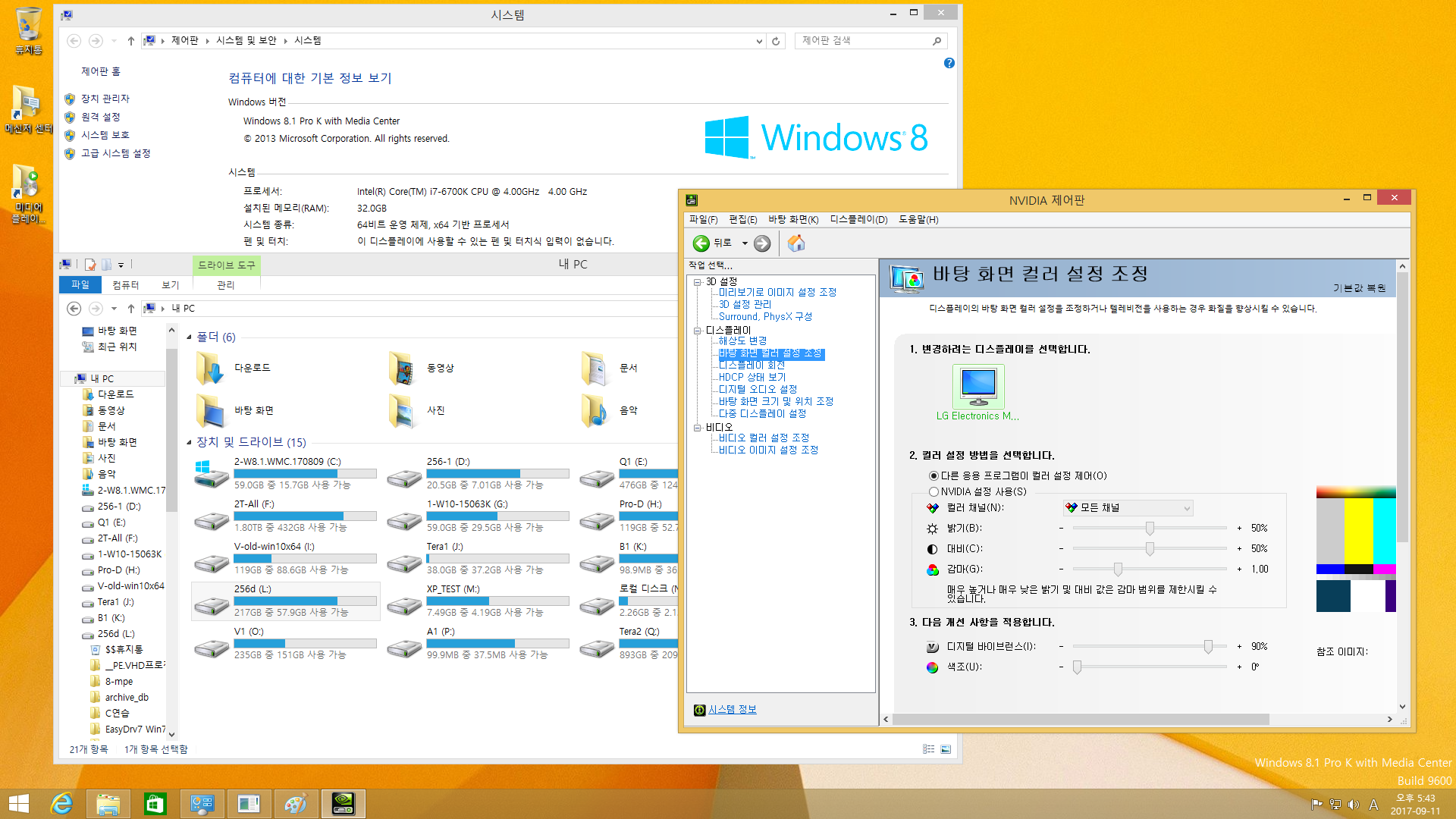Select 디지털 오디오 설정 tree item
1456x819 pixels.
click(x=758, y=390)
